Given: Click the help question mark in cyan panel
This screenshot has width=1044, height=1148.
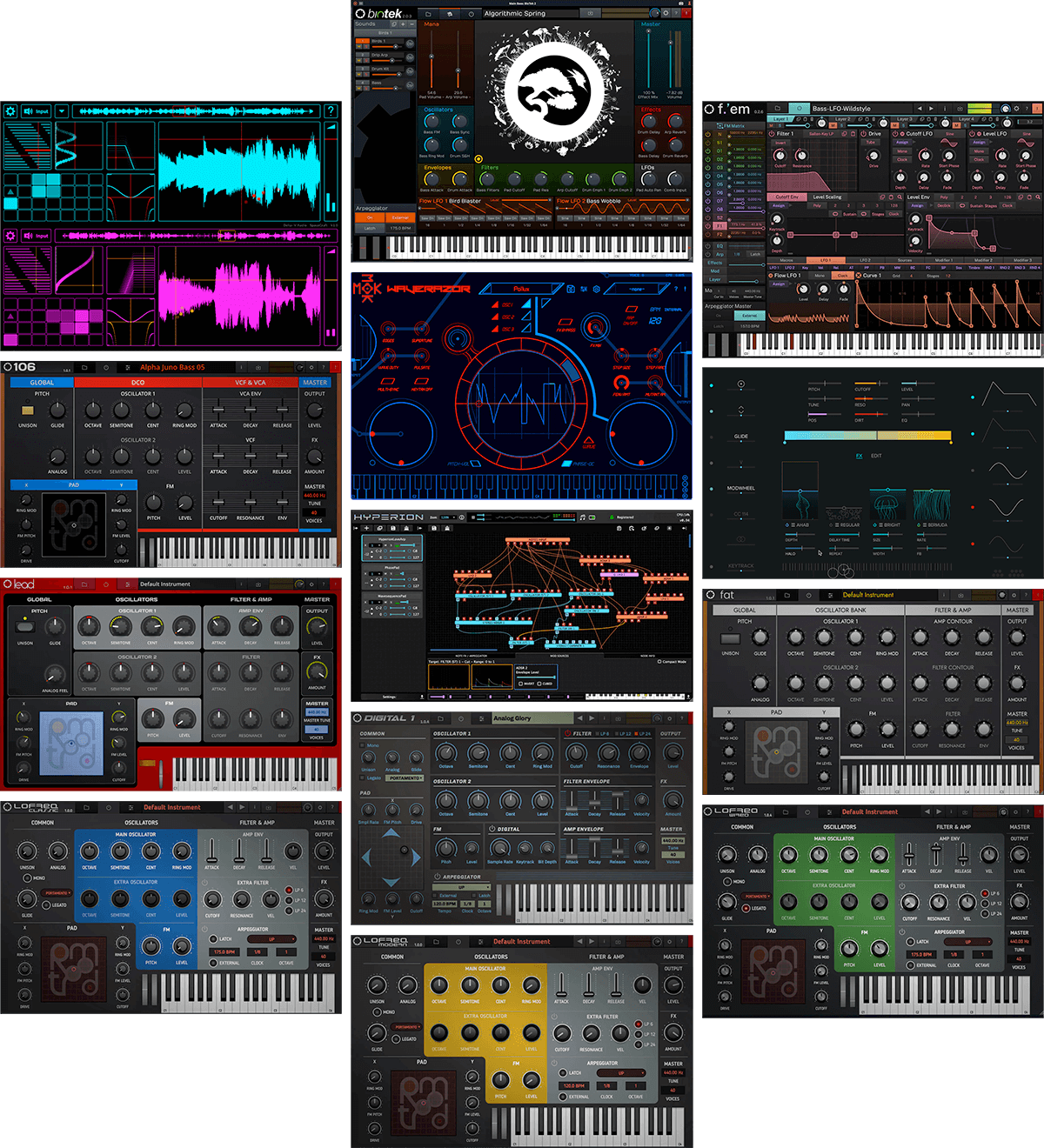Looking at the screenshot, I should [x=331, y=111].
